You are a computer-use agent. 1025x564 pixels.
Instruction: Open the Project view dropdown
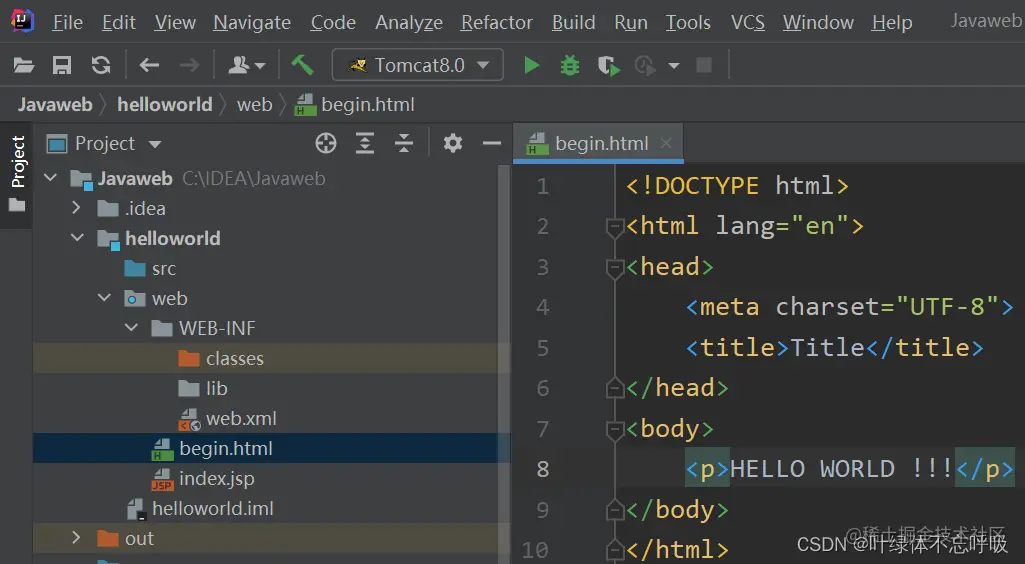pyautogui.click(x=104, y=144)
